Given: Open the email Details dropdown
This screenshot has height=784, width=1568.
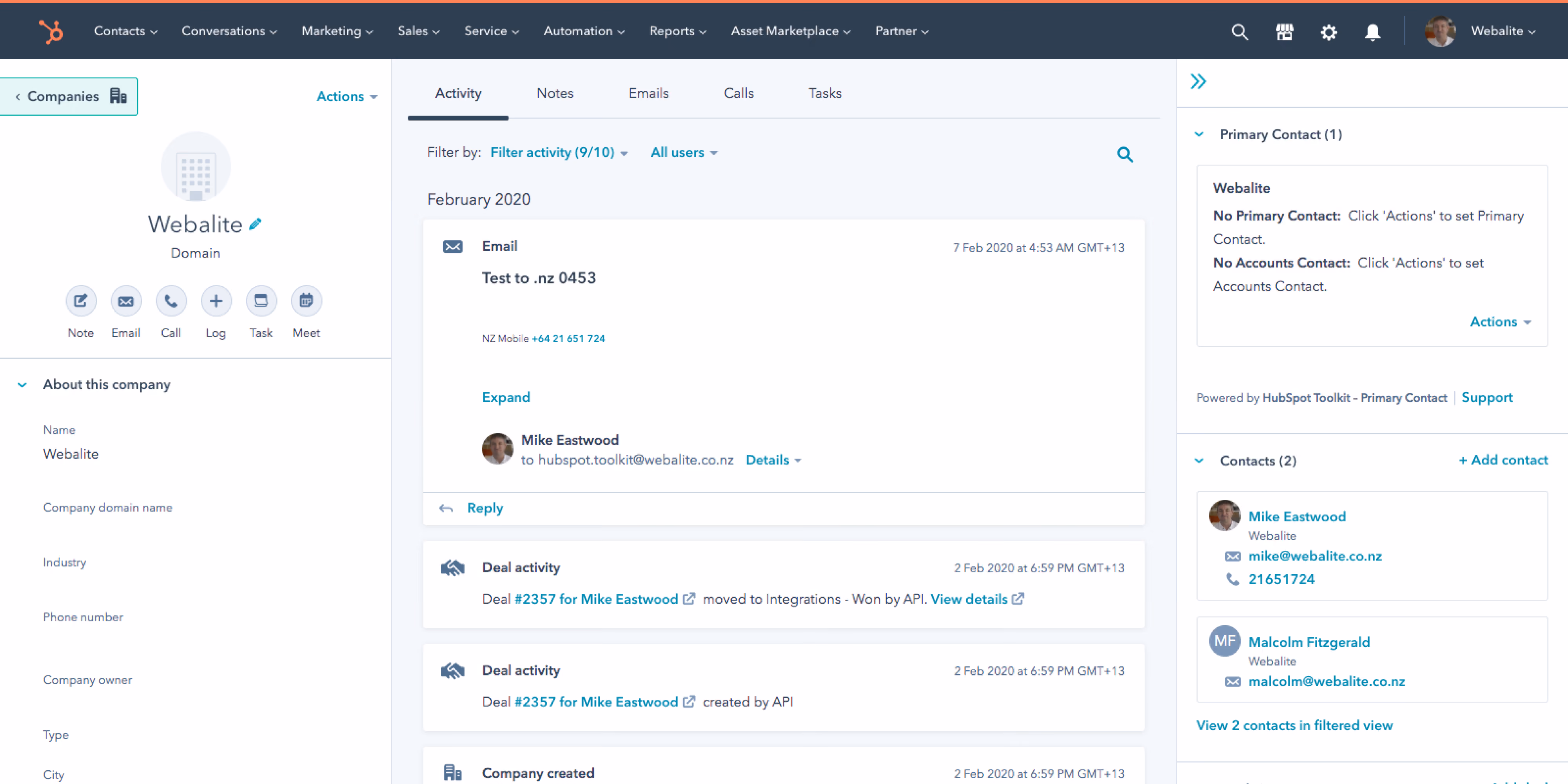Looking at the screenshot, I should point(773,459).
